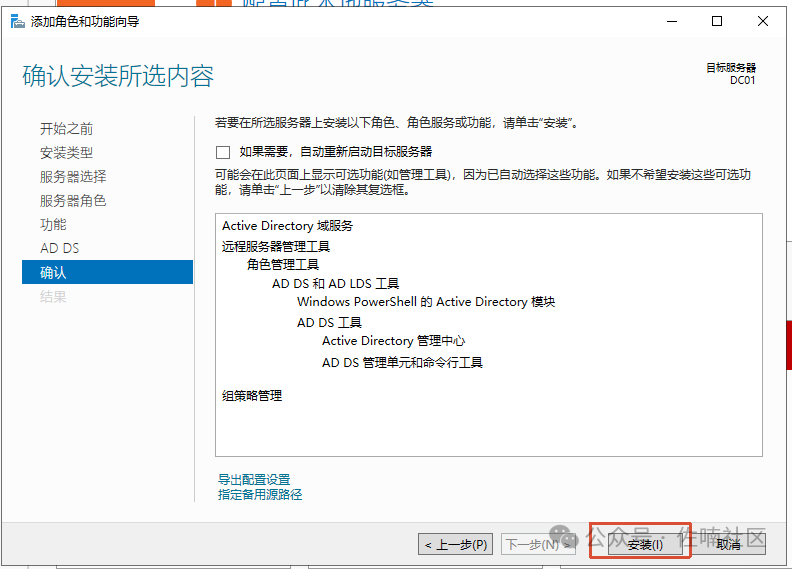This screenshot has height=569, width=792.
Task: Open 安装类型 step in sidebar
Action: 67,152
